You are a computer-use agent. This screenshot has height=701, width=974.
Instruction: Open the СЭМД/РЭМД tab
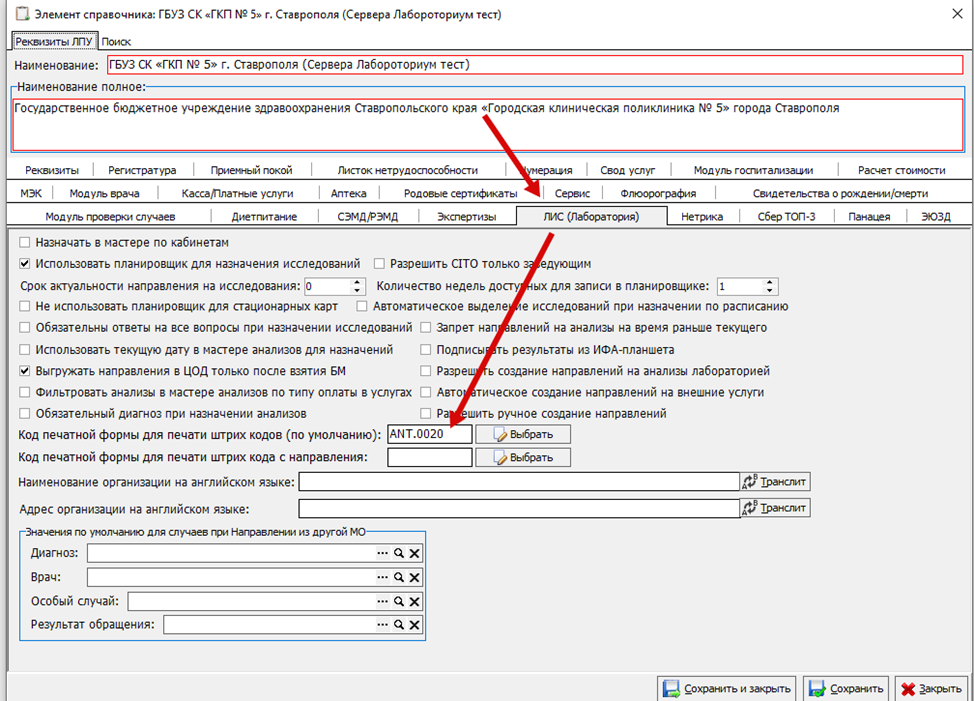356,216
